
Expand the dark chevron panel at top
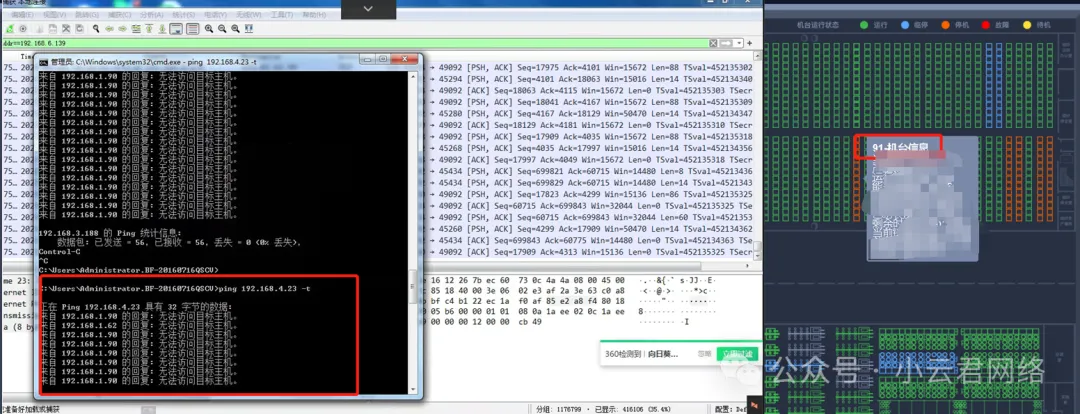[x=367, y=8]
